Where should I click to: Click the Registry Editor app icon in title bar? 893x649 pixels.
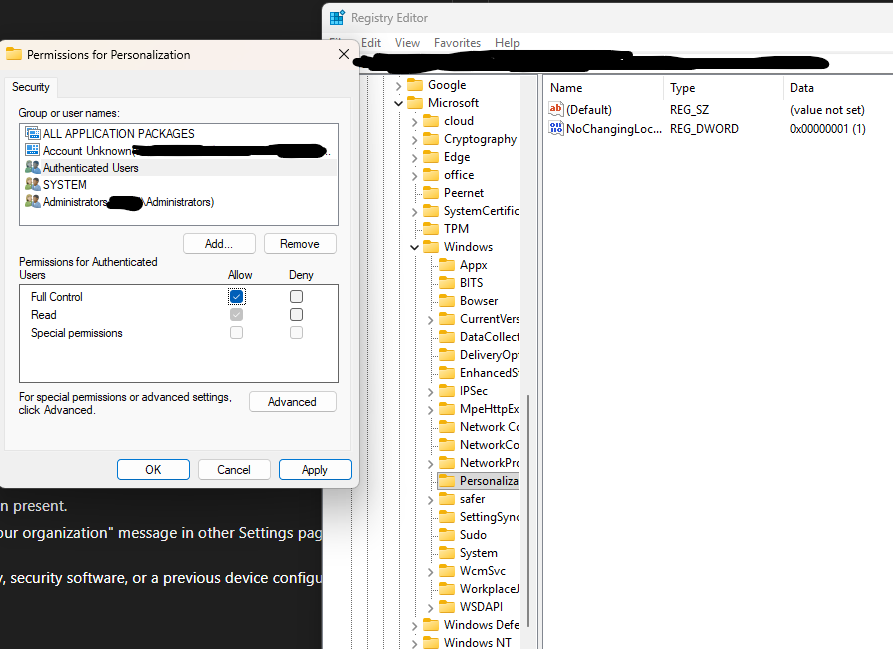point(337,18)
